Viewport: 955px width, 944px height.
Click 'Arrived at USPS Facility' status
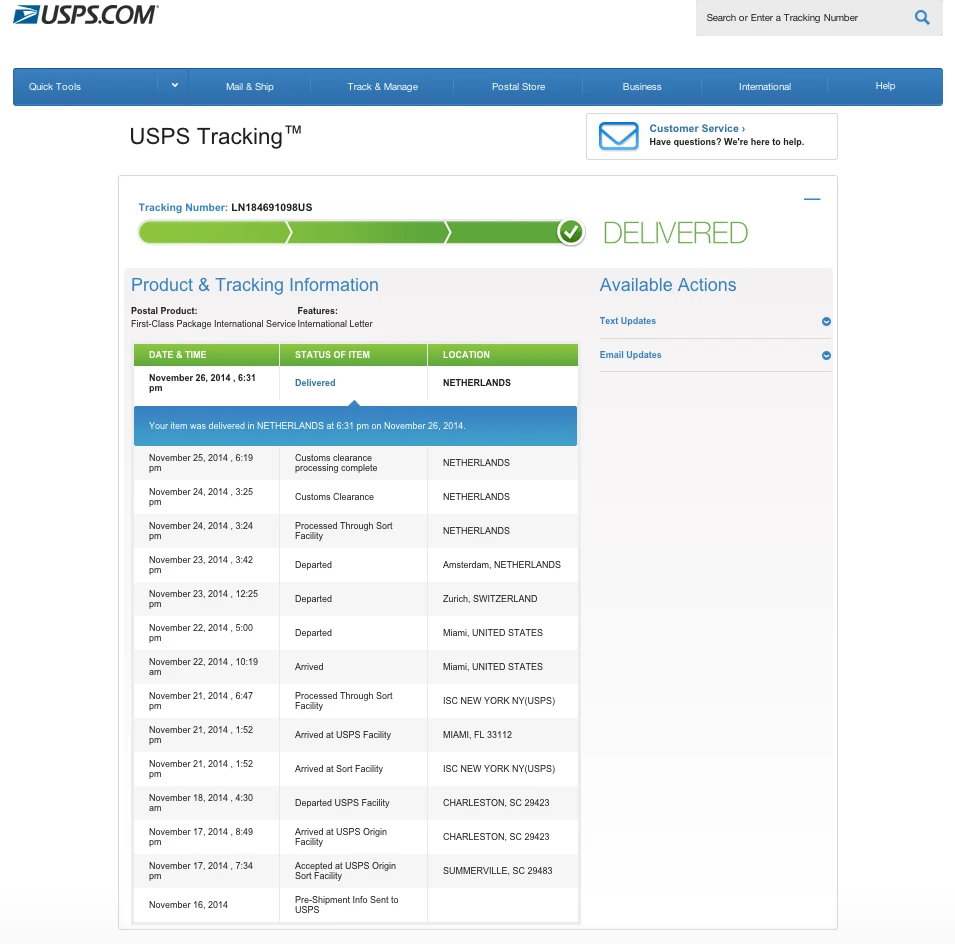click(343, 735)
